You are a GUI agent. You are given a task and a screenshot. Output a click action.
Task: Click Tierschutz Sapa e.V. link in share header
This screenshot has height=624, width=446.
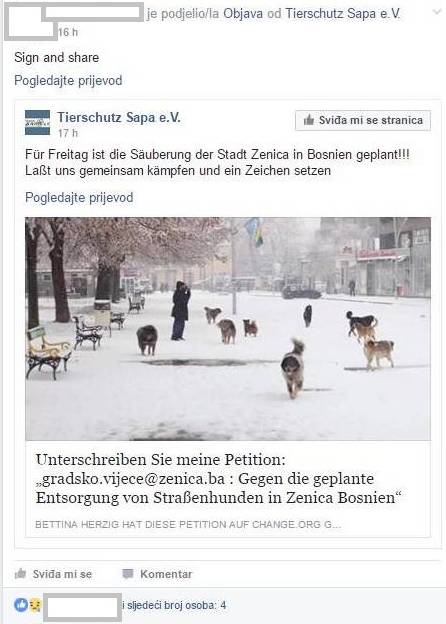click(343, 14)
